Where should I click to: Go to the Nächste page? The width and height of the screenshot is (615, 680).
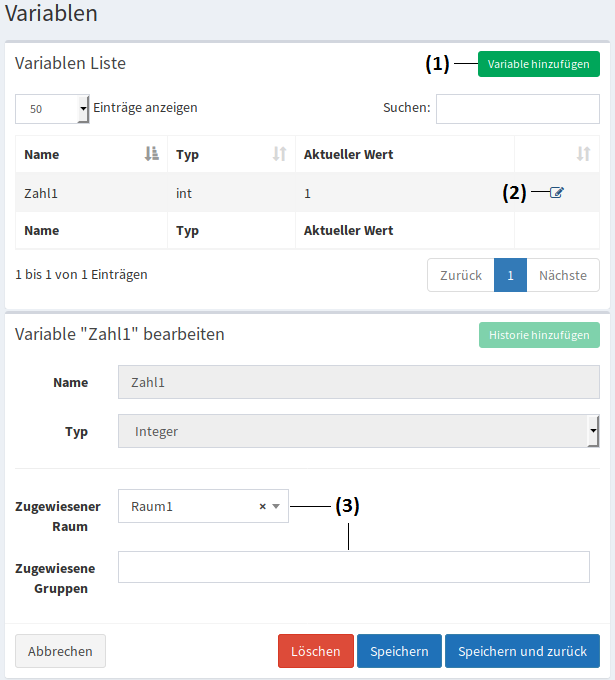click(x=562, y=275)
